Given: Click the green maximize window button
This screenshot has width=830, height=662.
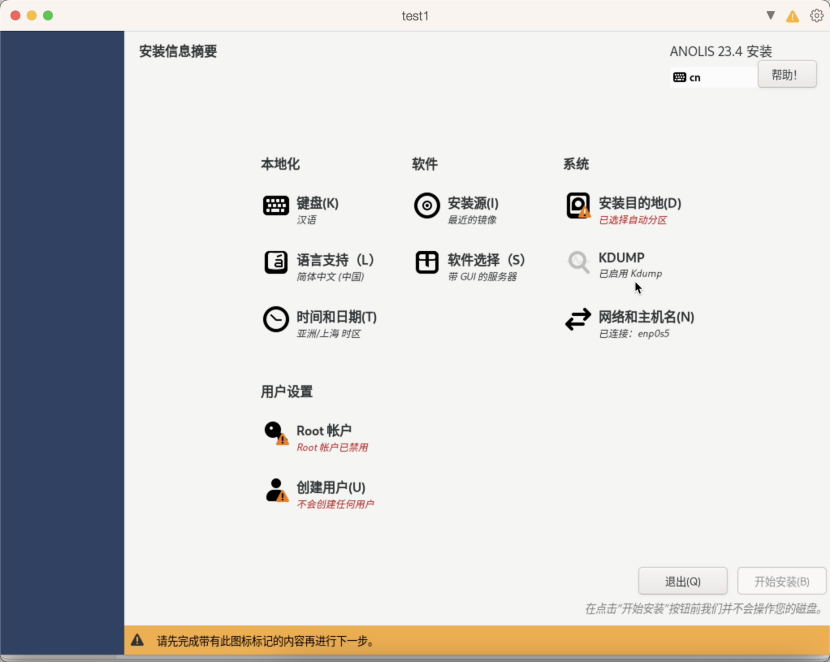Looking at the screenshot, I should pos(48,15).
